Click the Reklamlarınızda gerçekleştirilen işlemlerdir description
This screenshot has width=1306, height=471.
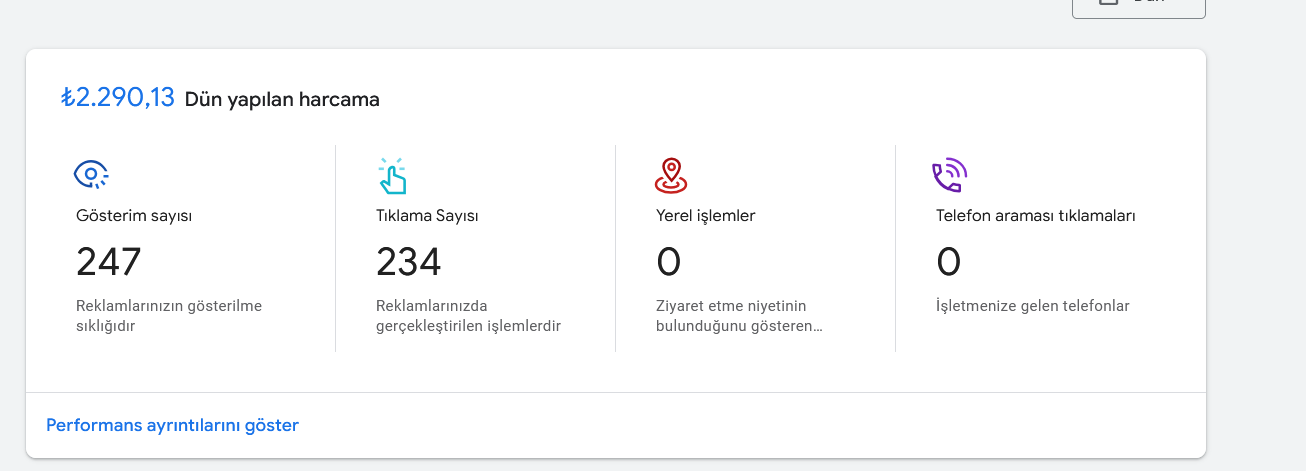[x=468, y=316]
